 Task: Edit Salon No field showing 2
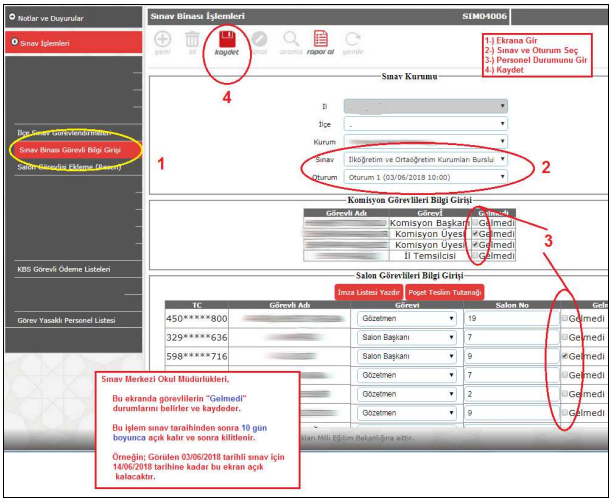[511, 394]
